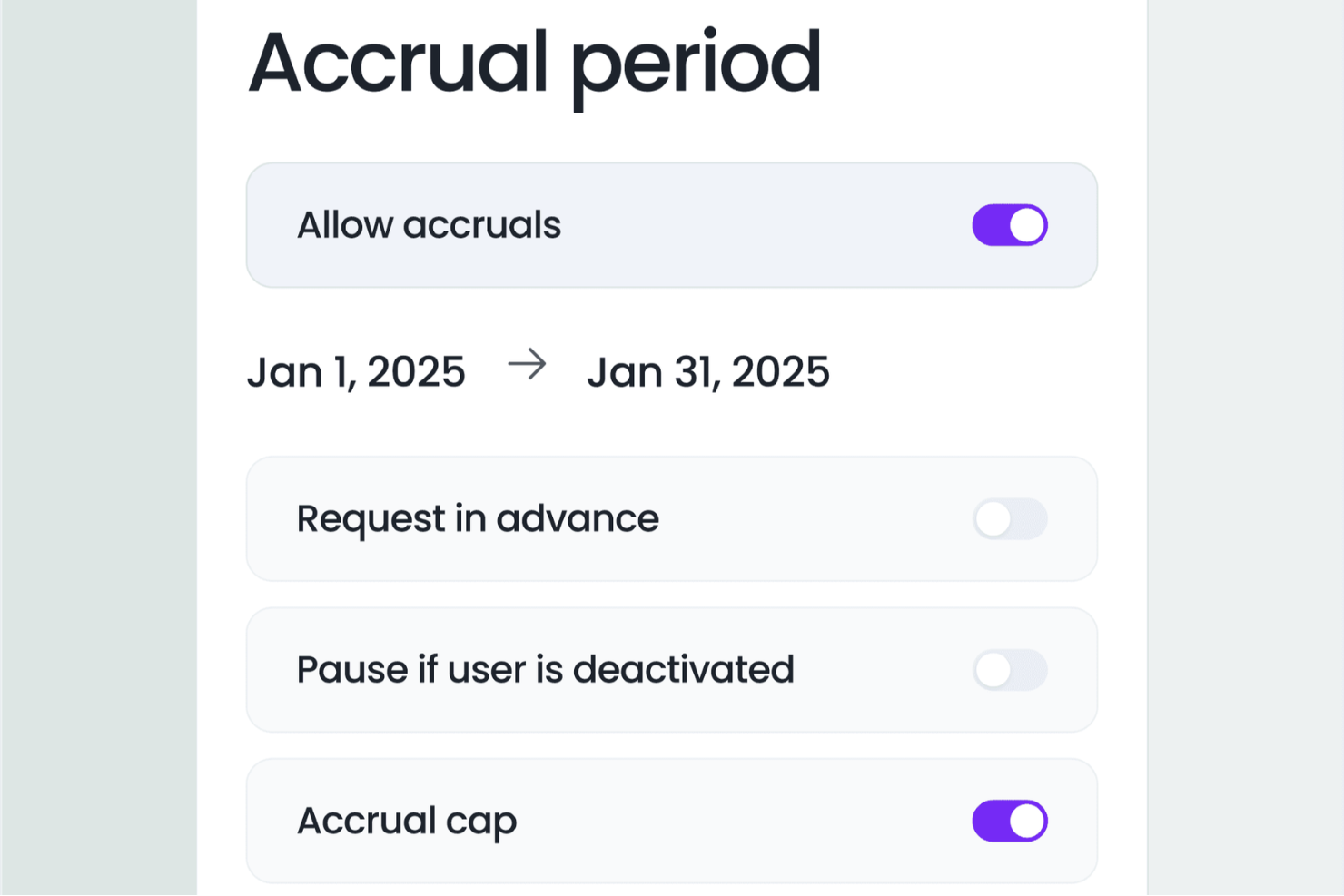This screenshot has height=896, width=1344.
Task: Turn on Pause if user is deactivated
Action: click(1009, 670)
